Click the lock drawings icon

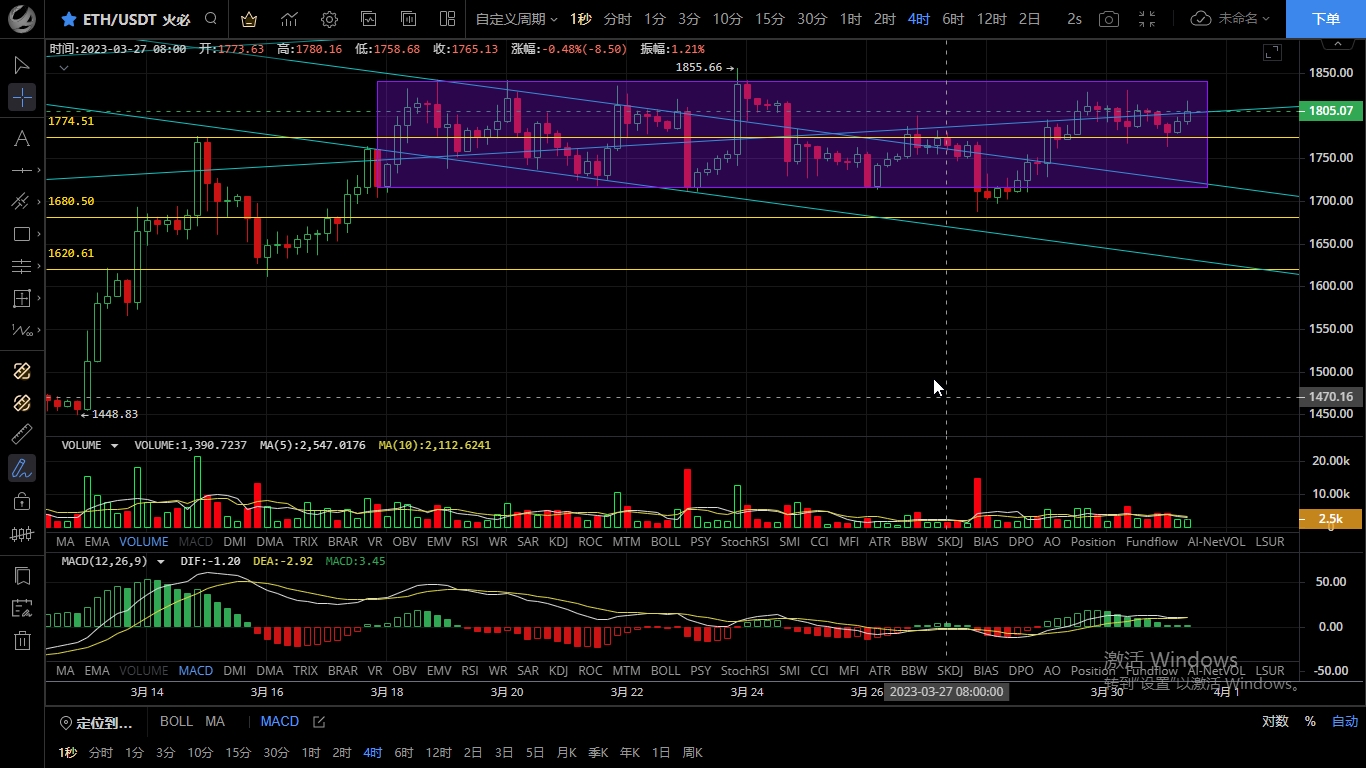(21, 501)
